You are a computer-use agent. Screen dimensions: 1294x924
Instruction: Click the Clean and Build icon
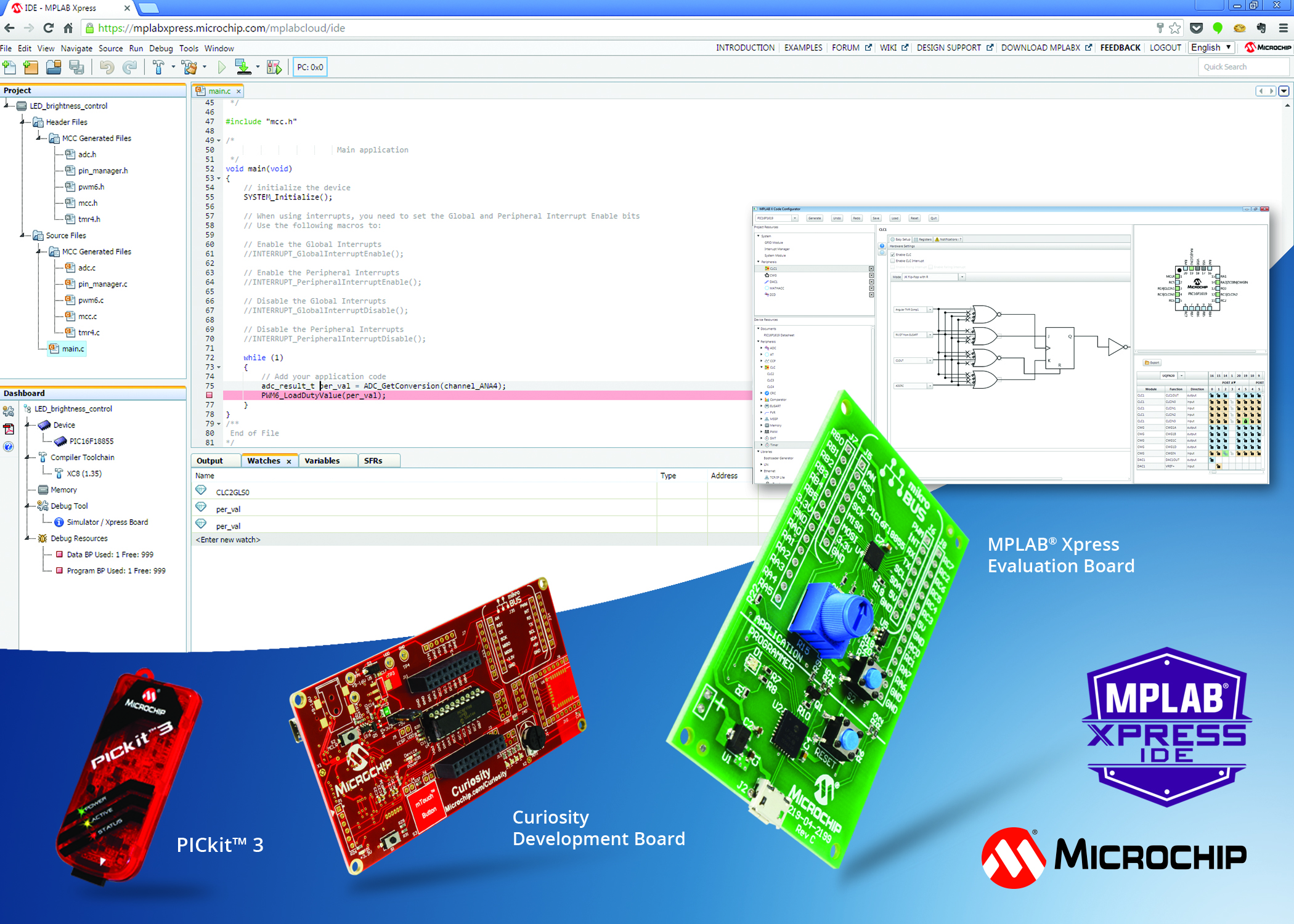tap(190, 67)
